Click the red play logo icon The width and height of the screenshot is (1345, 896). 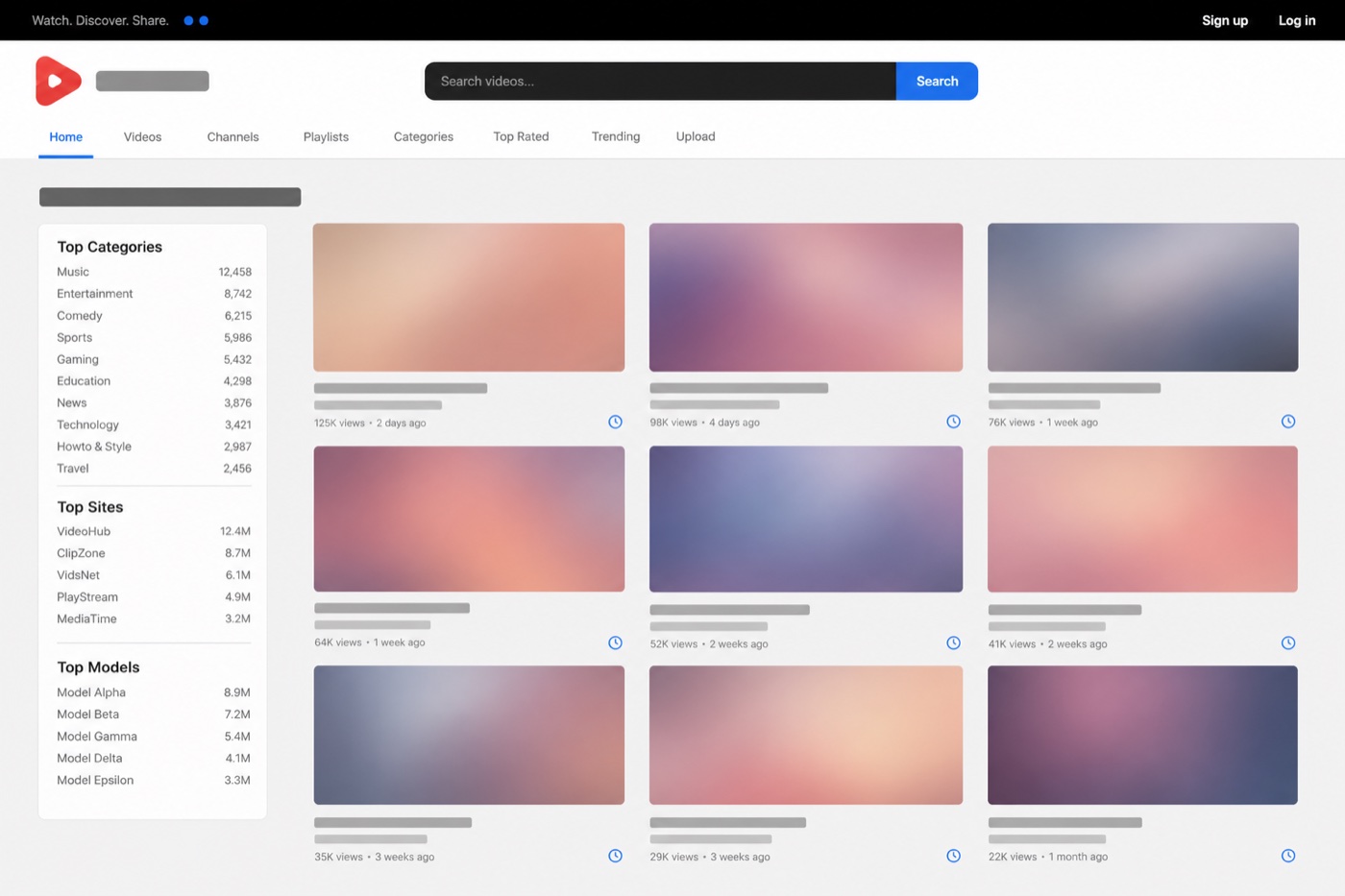pyautogui.click(x=58, y=81)
